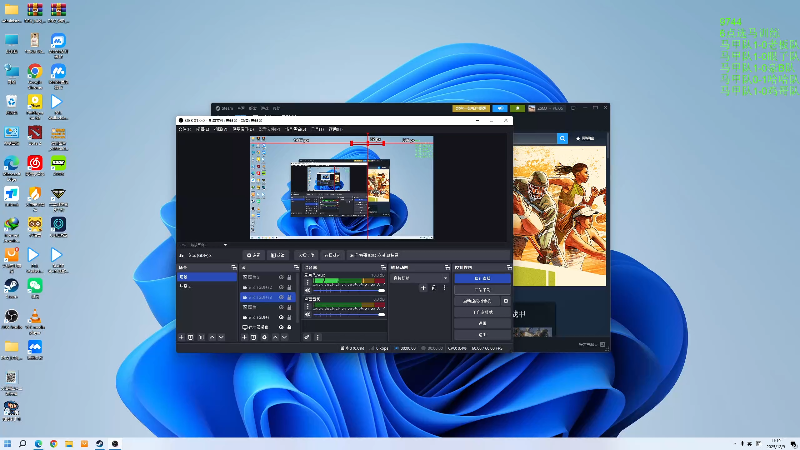Open the OBS Help menu

336,129
